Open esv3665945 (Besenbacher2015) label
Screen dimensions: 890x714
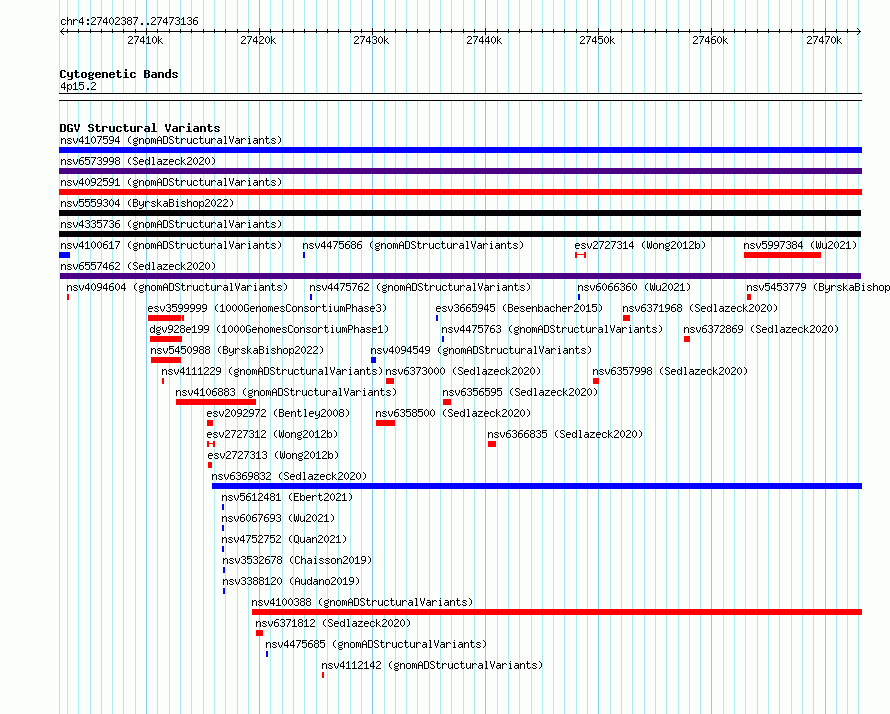point(519,308)
